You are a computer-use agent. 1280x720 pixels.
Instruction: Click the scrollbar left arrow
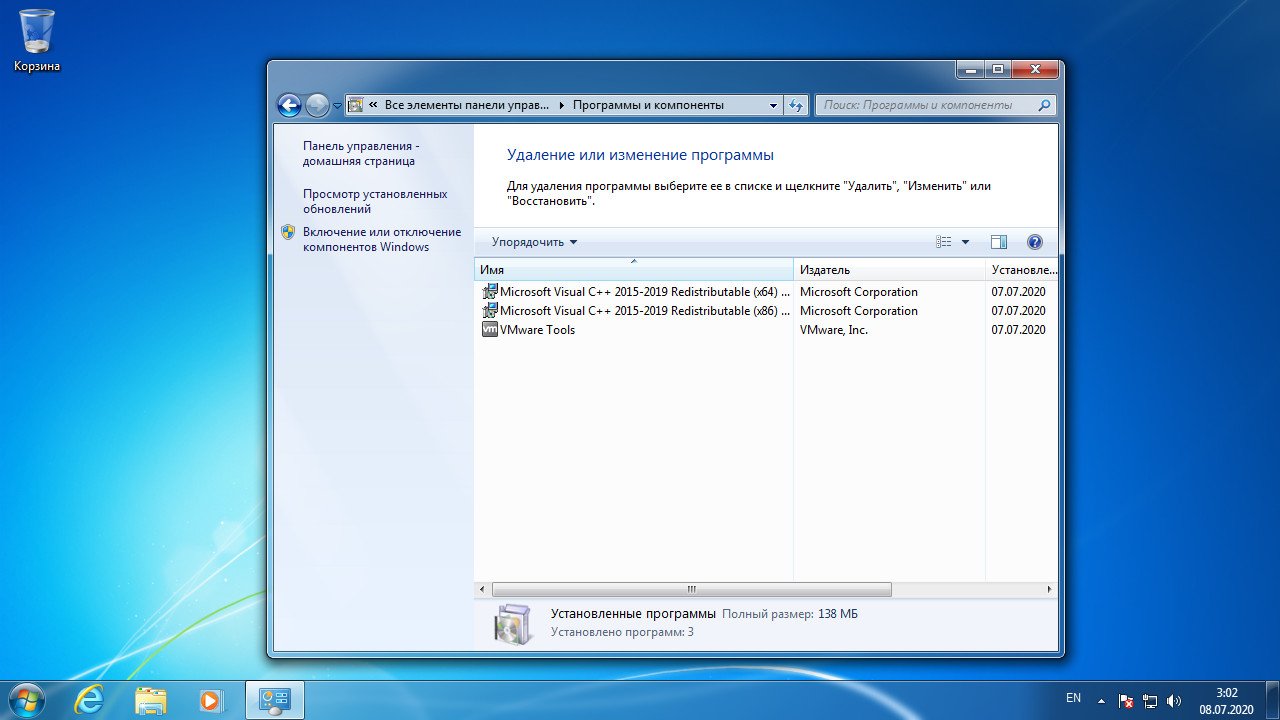(482, 590)
